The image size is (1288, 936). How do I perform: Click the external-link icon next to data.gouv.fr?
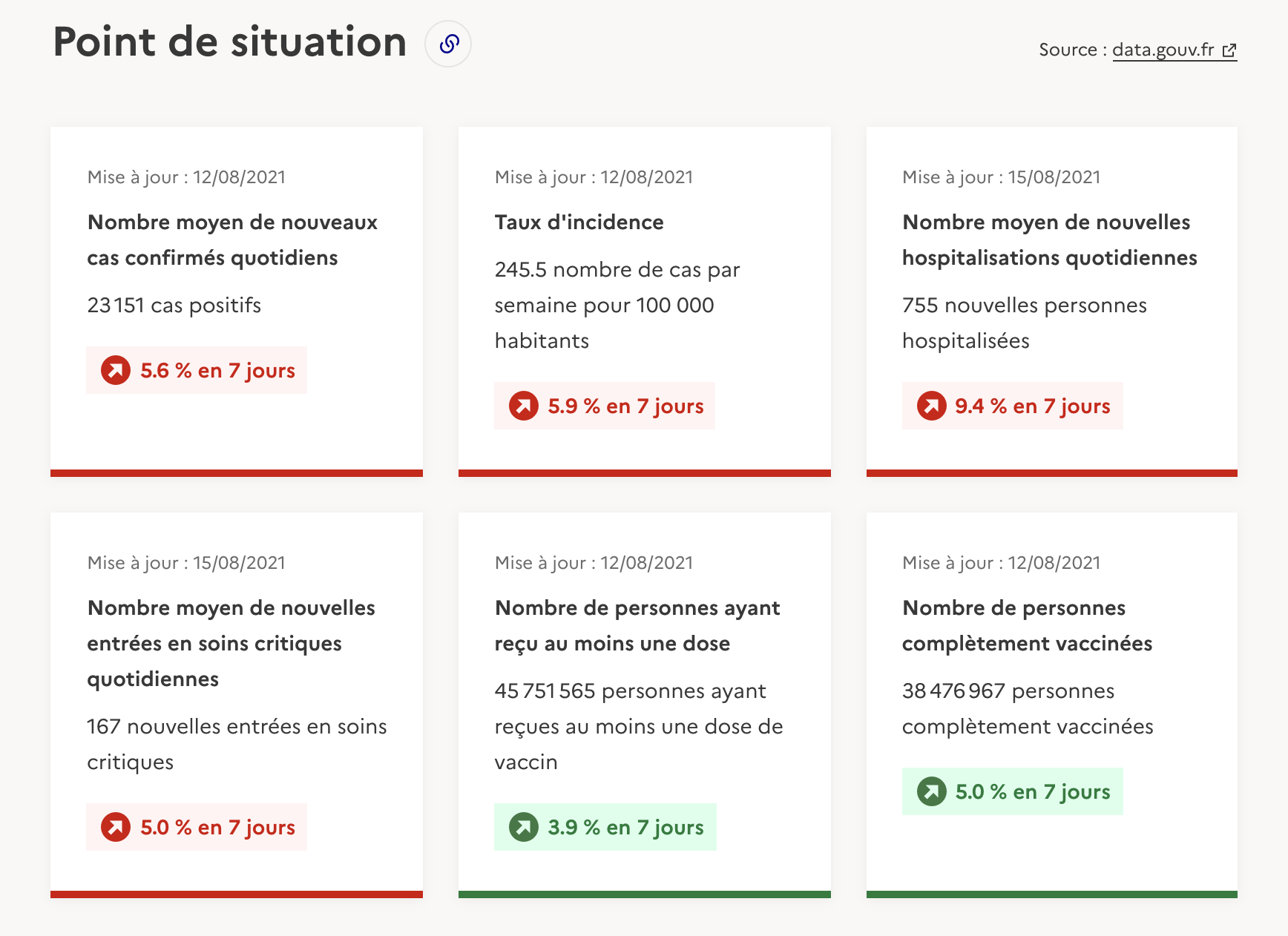tap(1231, 50)
